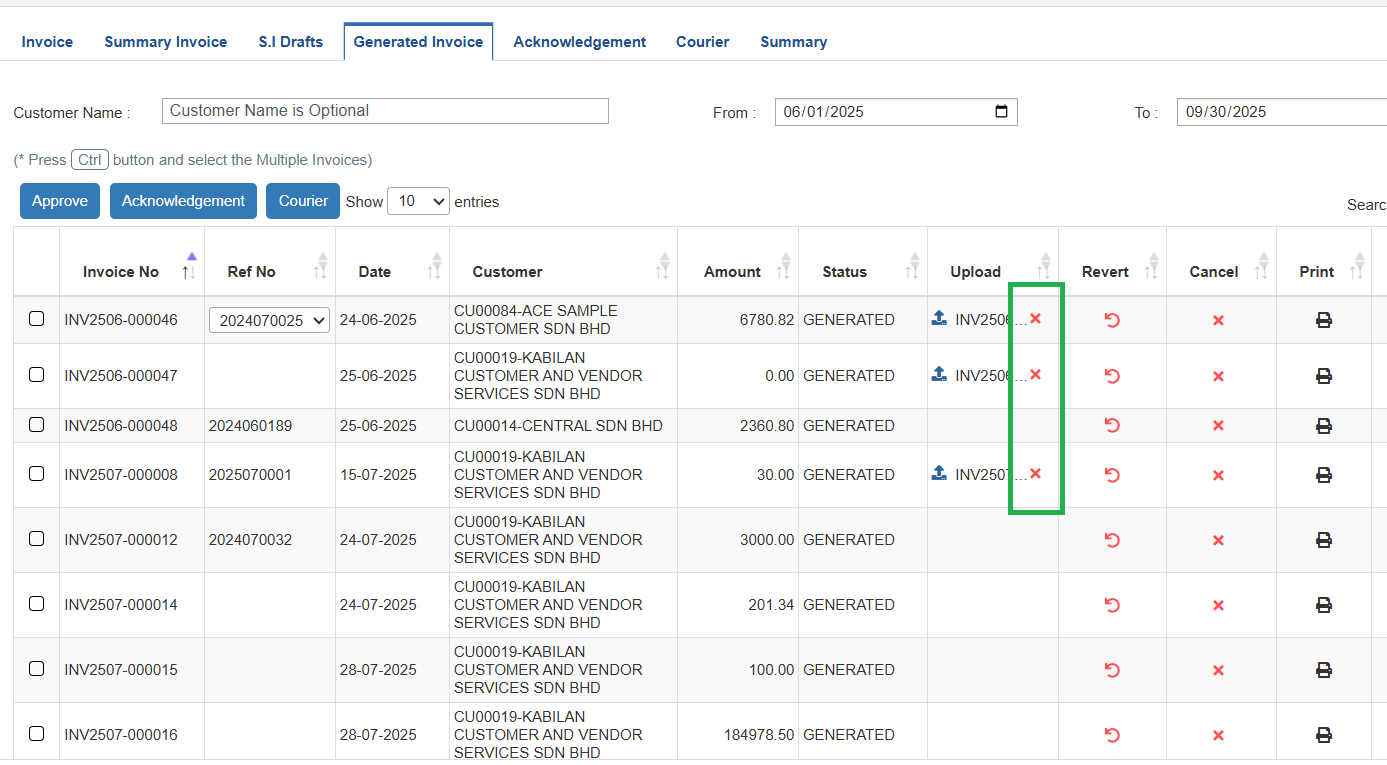The image size is (1387, 765).
Task: Select checkbox for invoice INV2507-000008
Action: [x=37, y=474]
